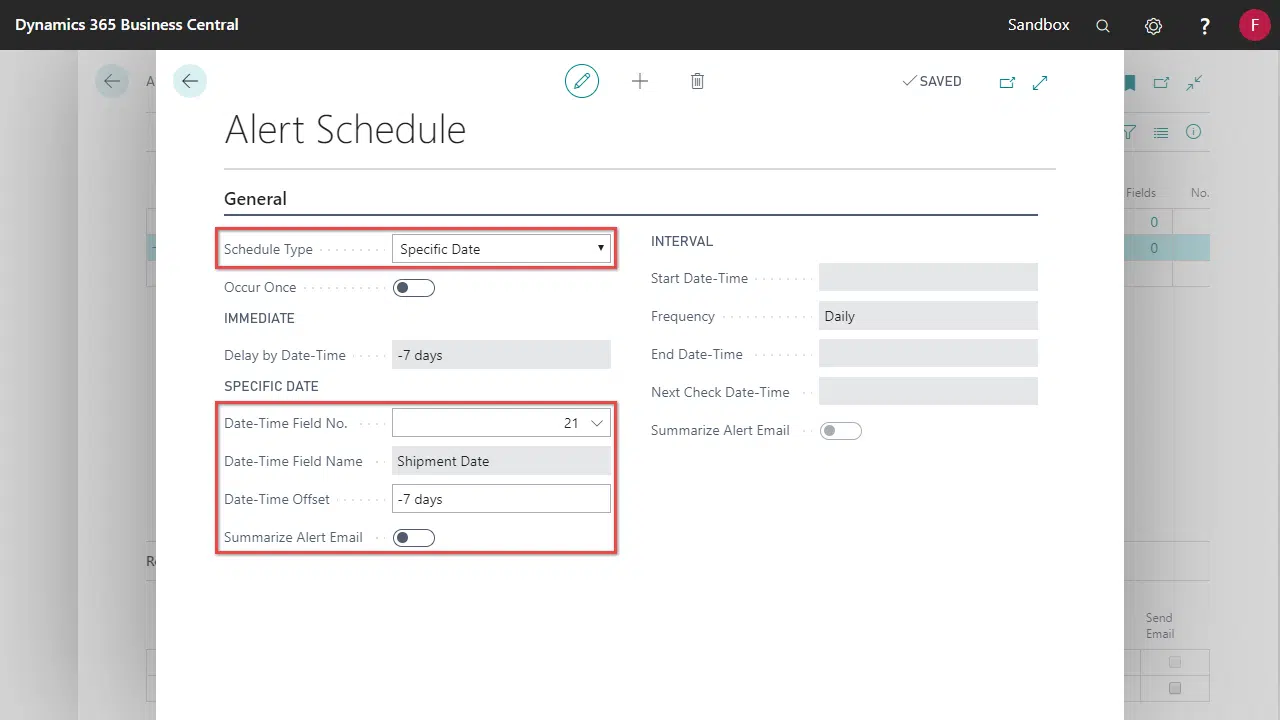
Task: Open the search magnifier in top bar
Action: (1103, 26)
